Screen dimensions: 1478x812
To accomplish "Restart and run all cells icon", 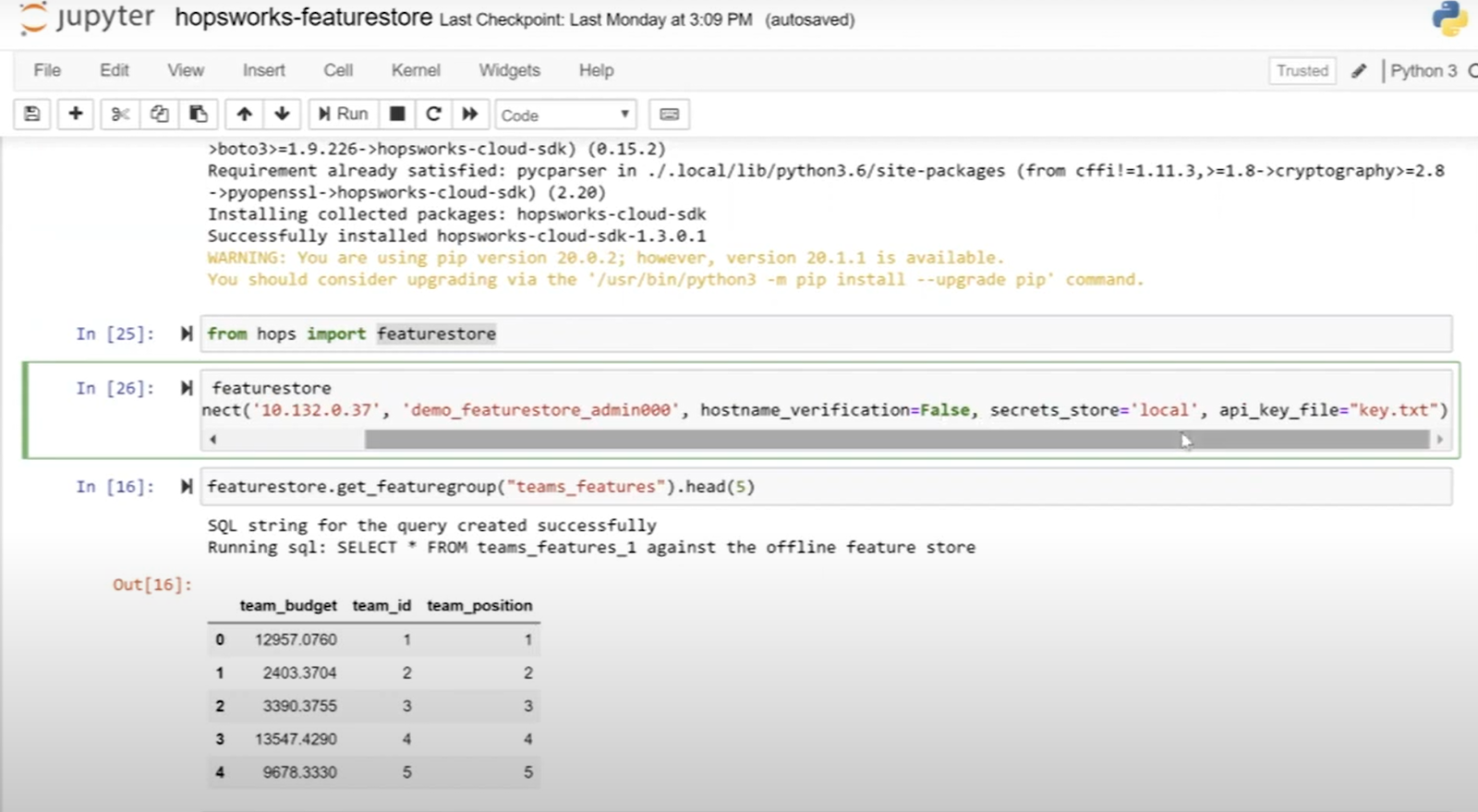I will (x=470, y=114).
